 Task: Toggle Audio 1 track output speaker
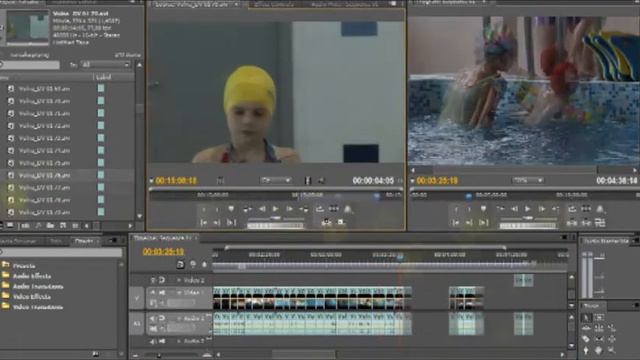pyautogui.click(x=153, y=318)
